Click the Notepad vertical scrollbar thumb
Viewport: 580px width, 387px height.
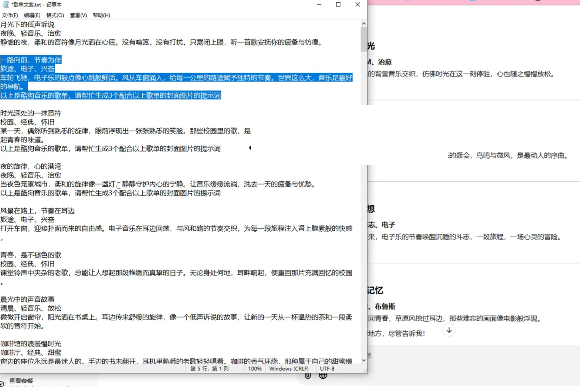(x=364, y=40)
